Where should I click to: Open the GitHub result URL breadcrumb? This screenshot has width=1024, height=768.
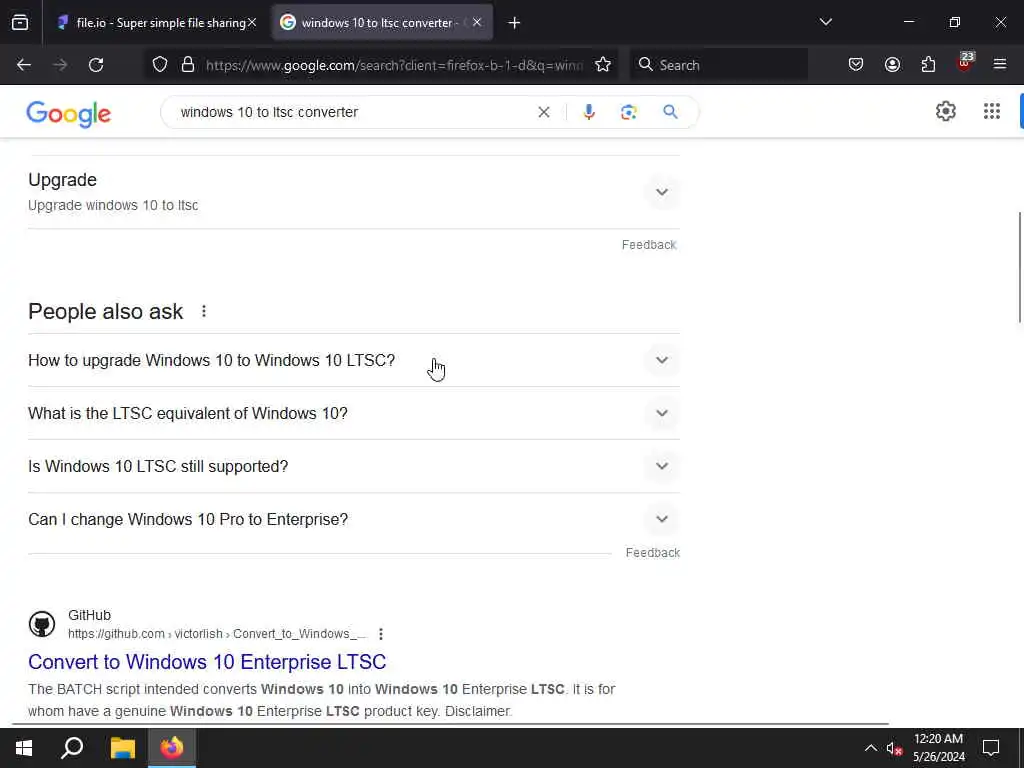(x=217, y=634)
